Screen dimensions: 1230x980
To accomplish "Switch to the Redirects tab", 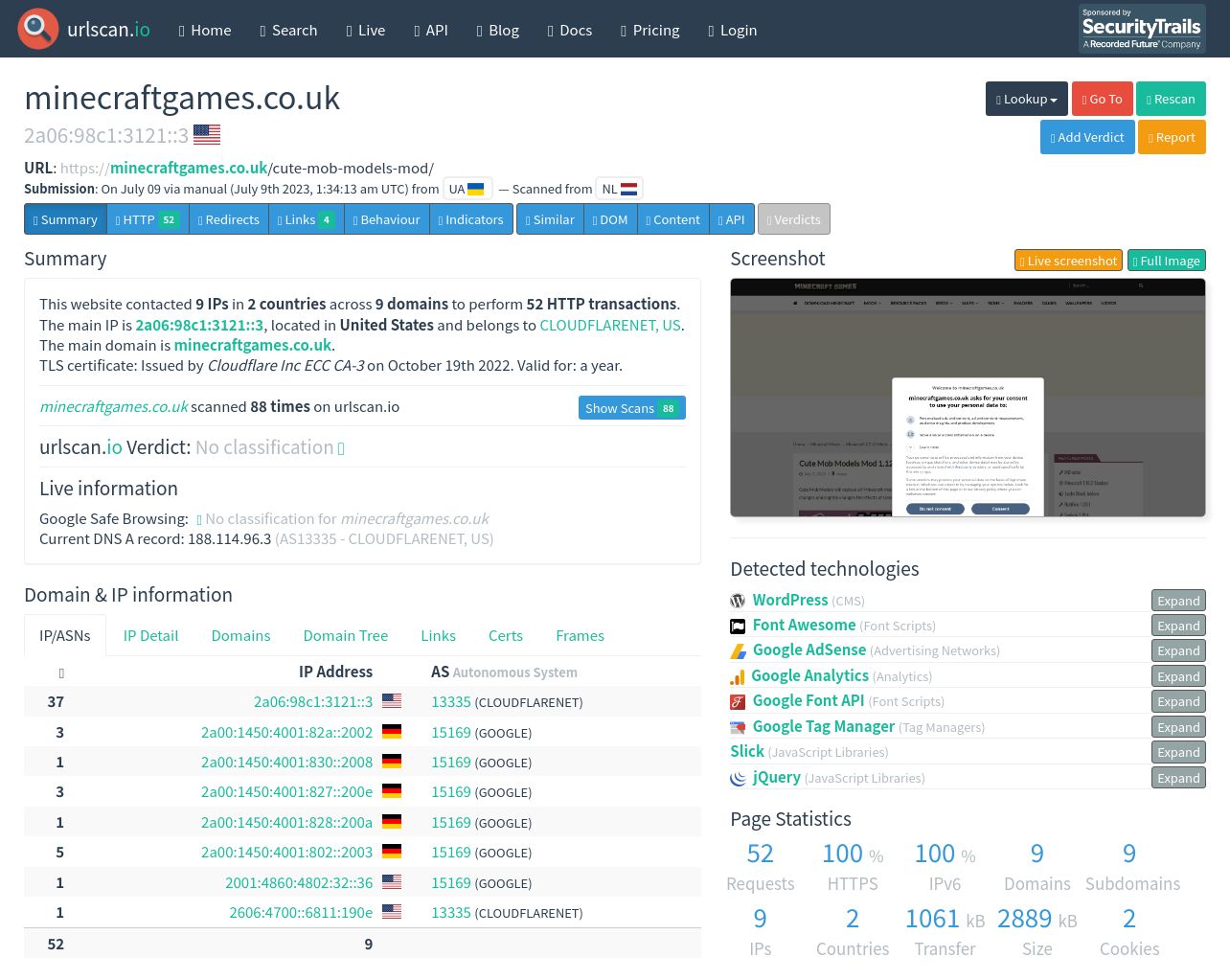I will click(x=228, y=219).
